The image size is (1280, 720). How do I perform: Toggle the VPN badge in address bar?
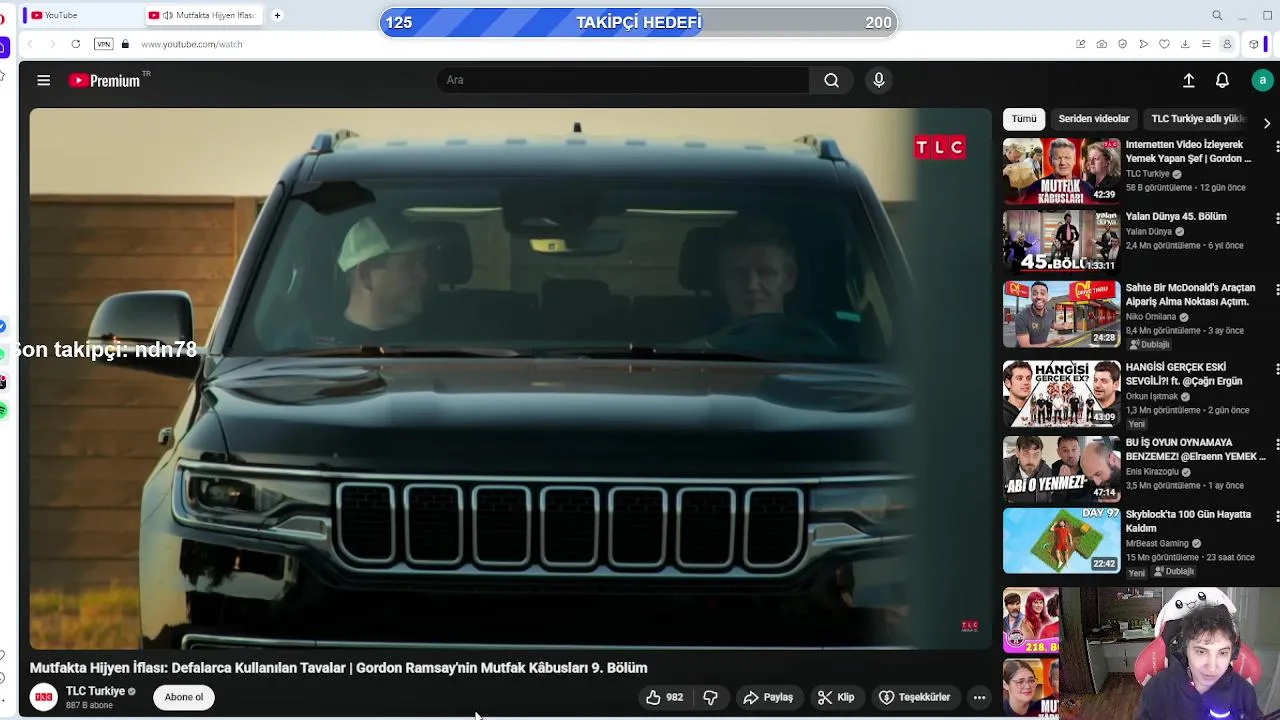[x=103, y=44]
